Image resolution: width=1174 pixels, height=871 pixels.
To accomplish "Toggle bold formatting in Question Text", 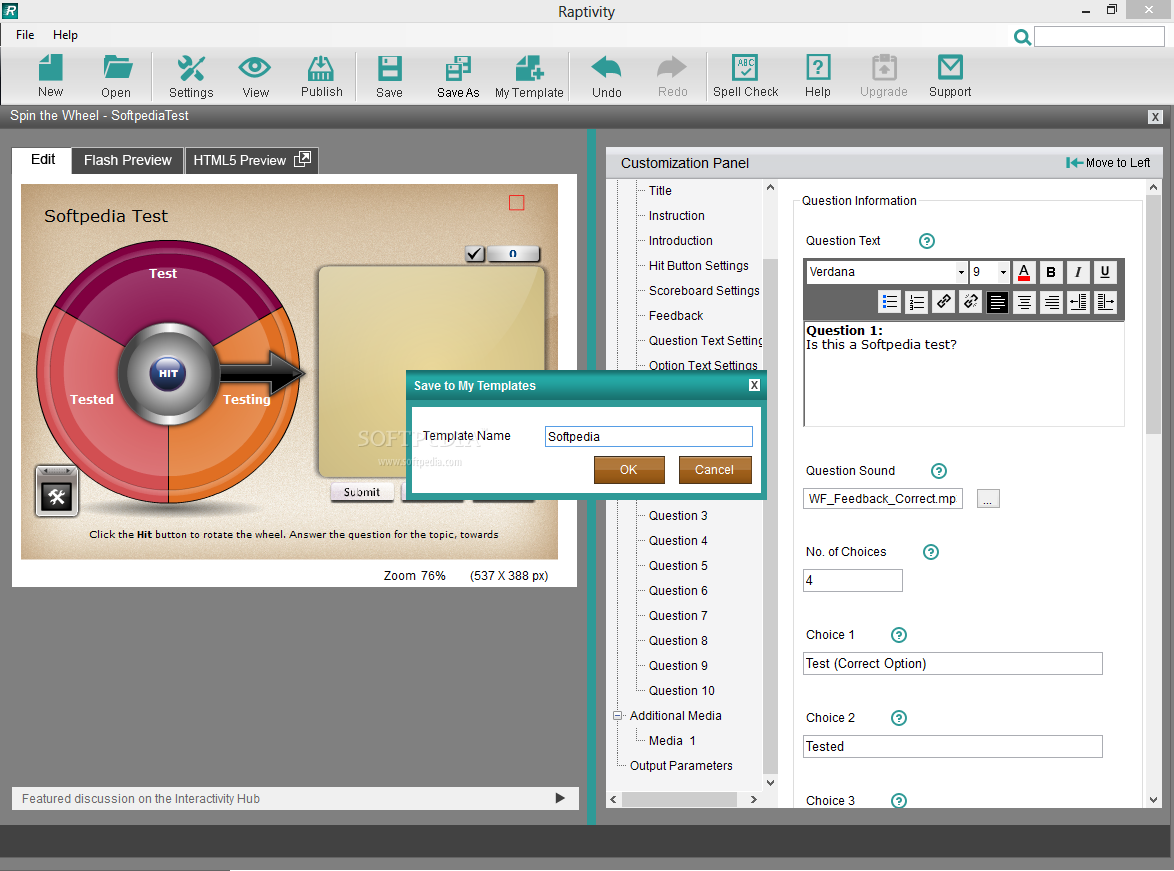I will click(x=1050, y=272).
